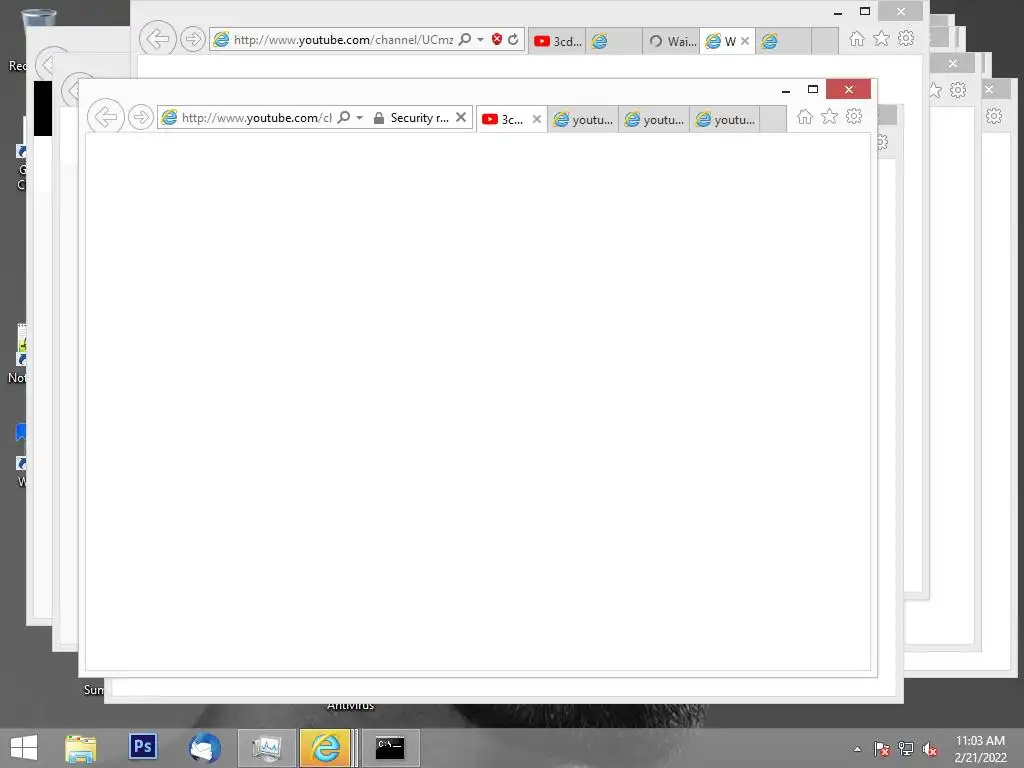Click the search magnifier in the front address bar
1024x768 pixels.
coord(344,118)
